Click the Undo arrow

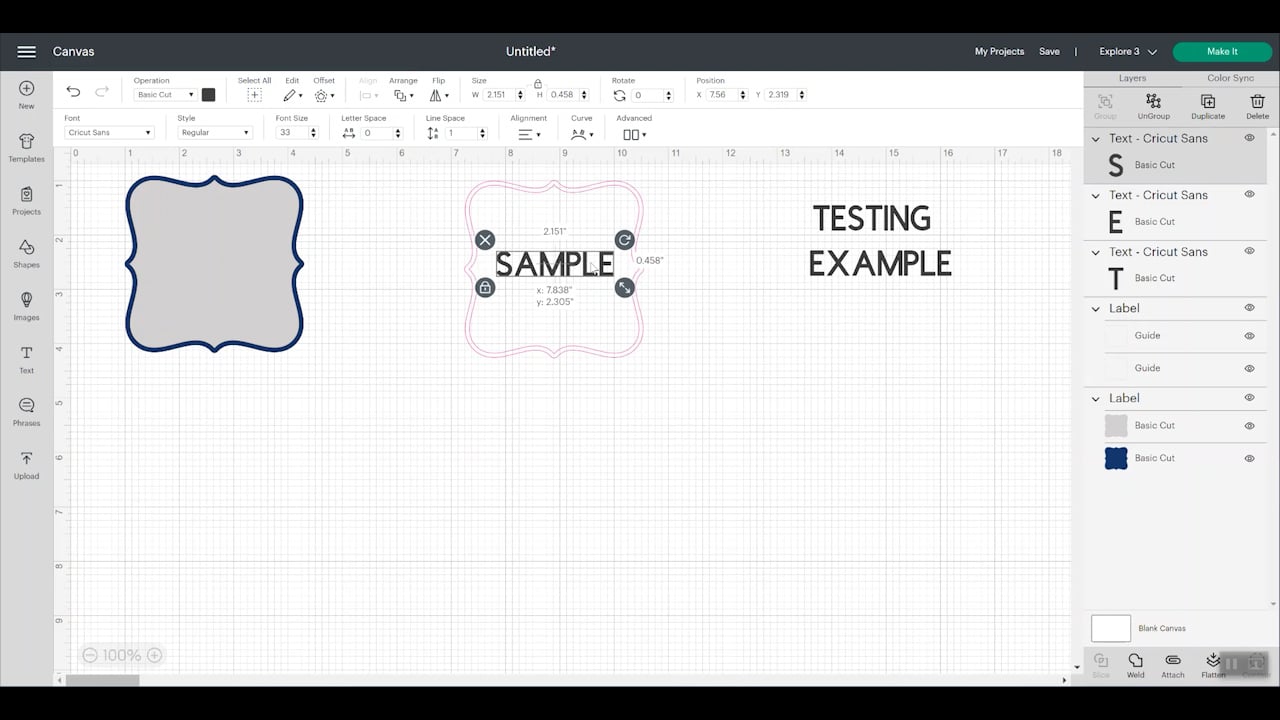[73, 92]
